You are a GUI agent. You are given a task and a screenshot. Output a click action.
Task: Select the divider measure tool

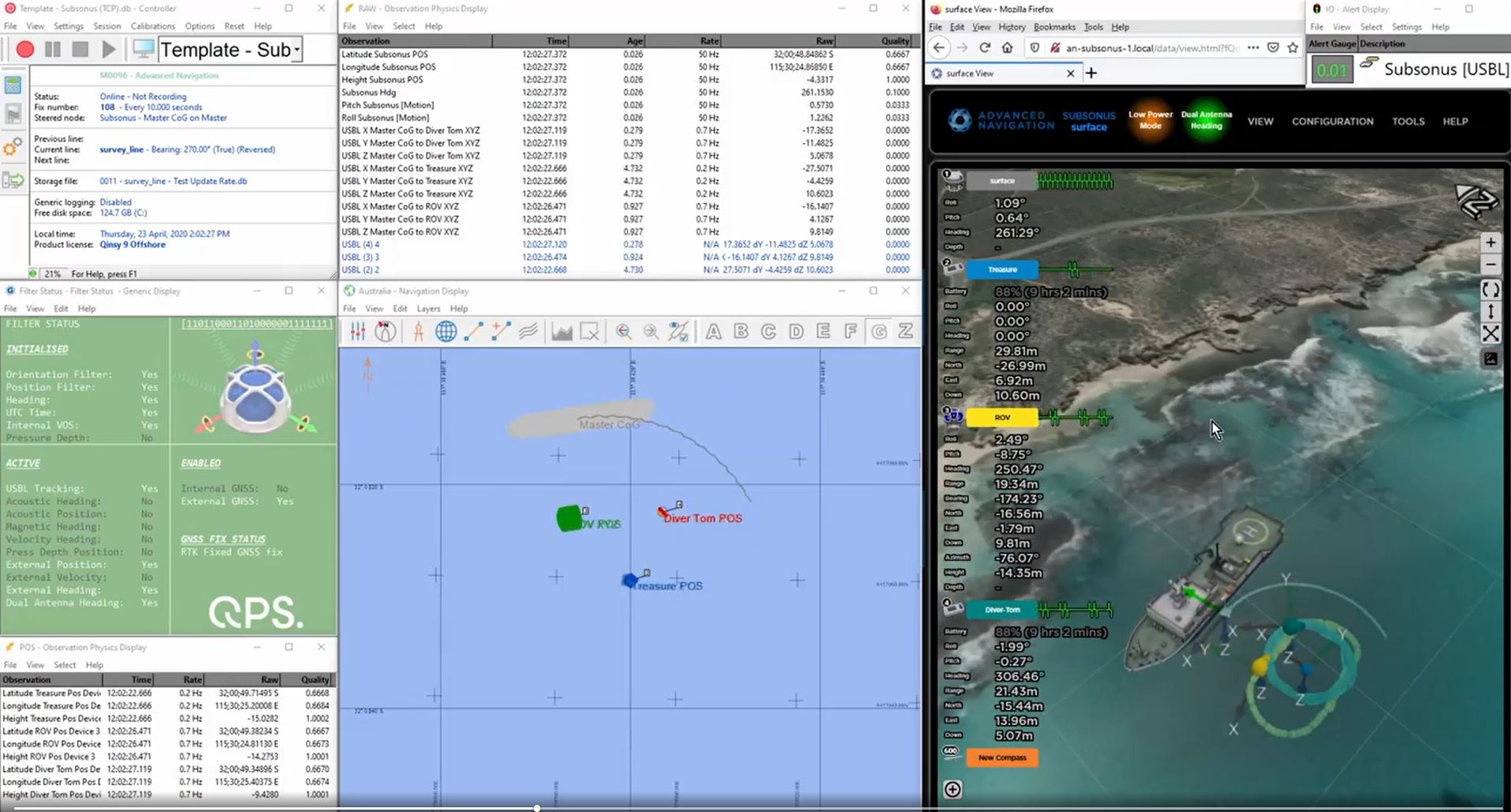[x=418, y=332]
